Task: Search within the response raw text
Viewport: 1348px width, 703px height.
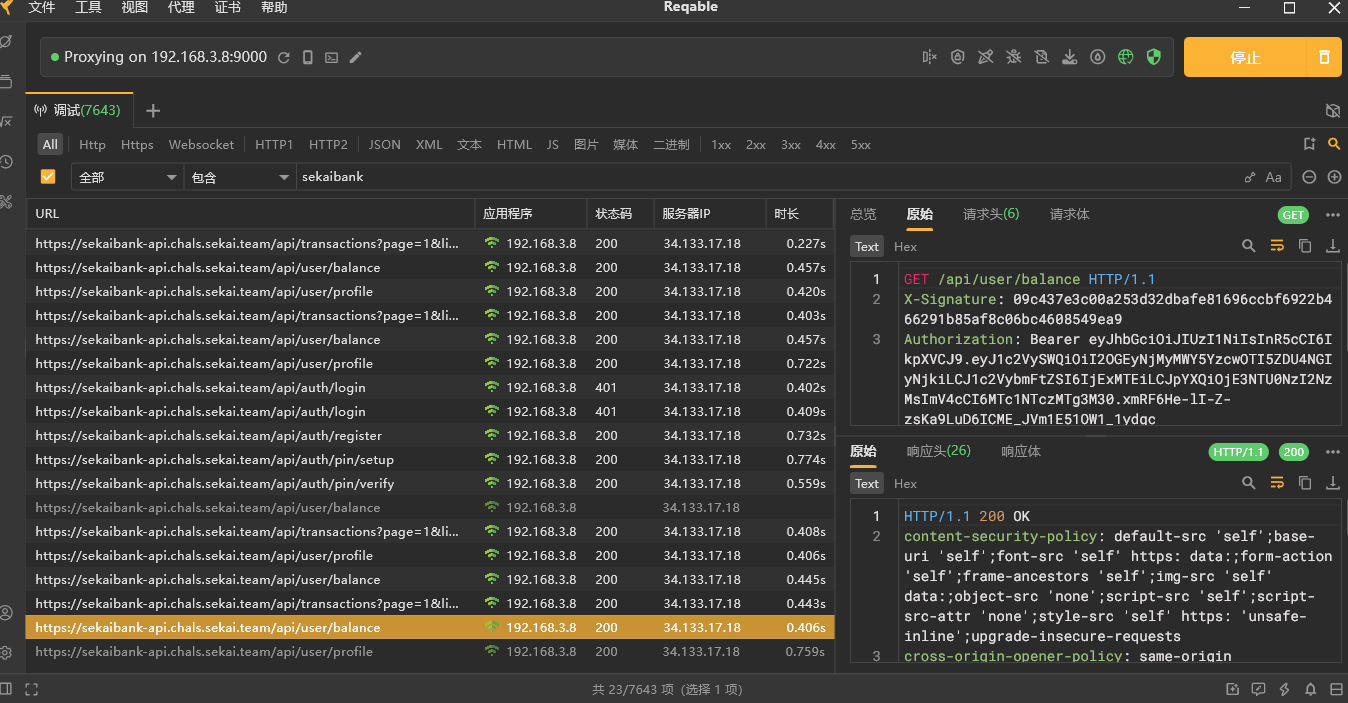Action: pos(1248,482)
